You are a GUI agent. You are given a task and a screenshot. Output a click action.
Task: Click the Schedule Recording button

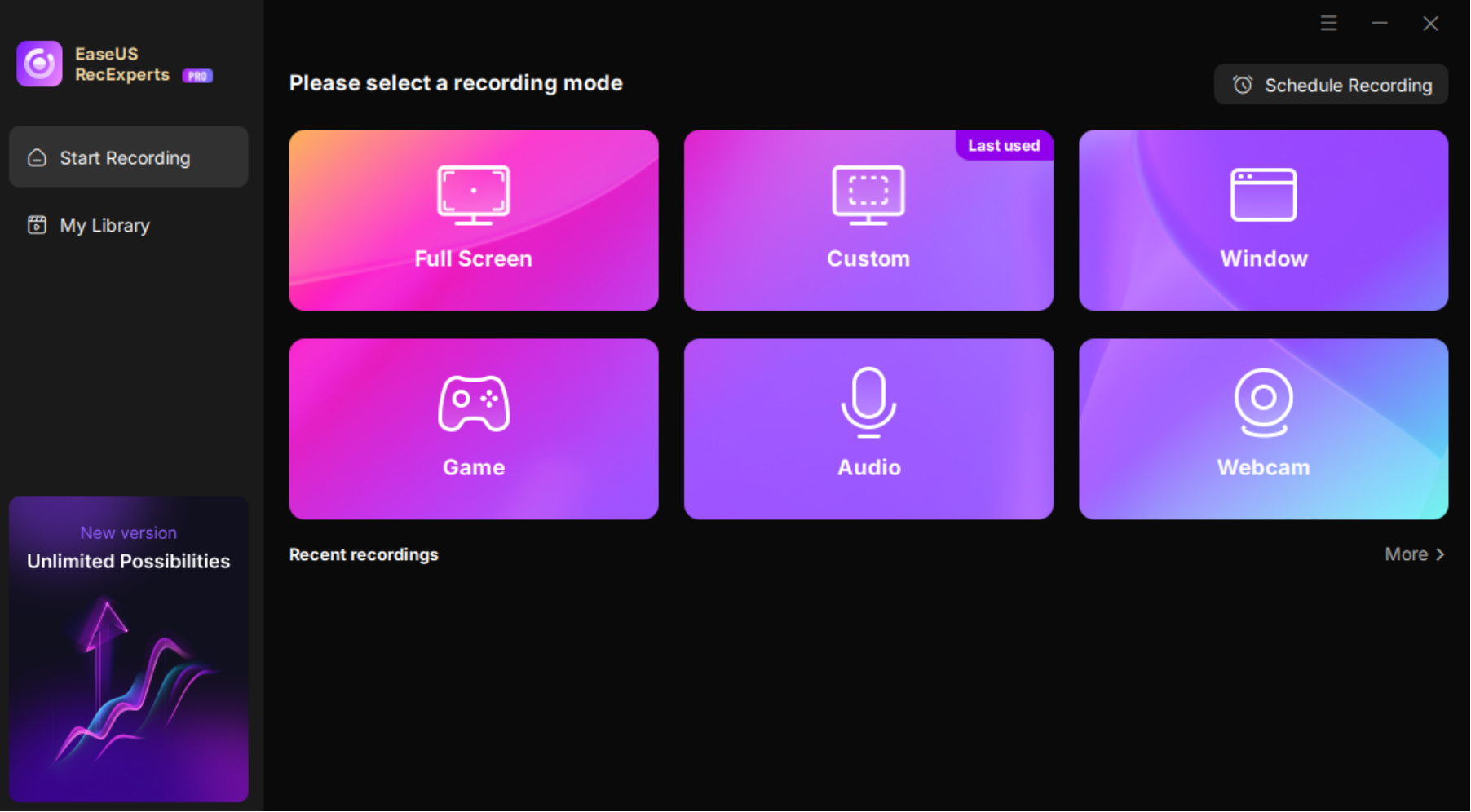[x=1331, y=84]
